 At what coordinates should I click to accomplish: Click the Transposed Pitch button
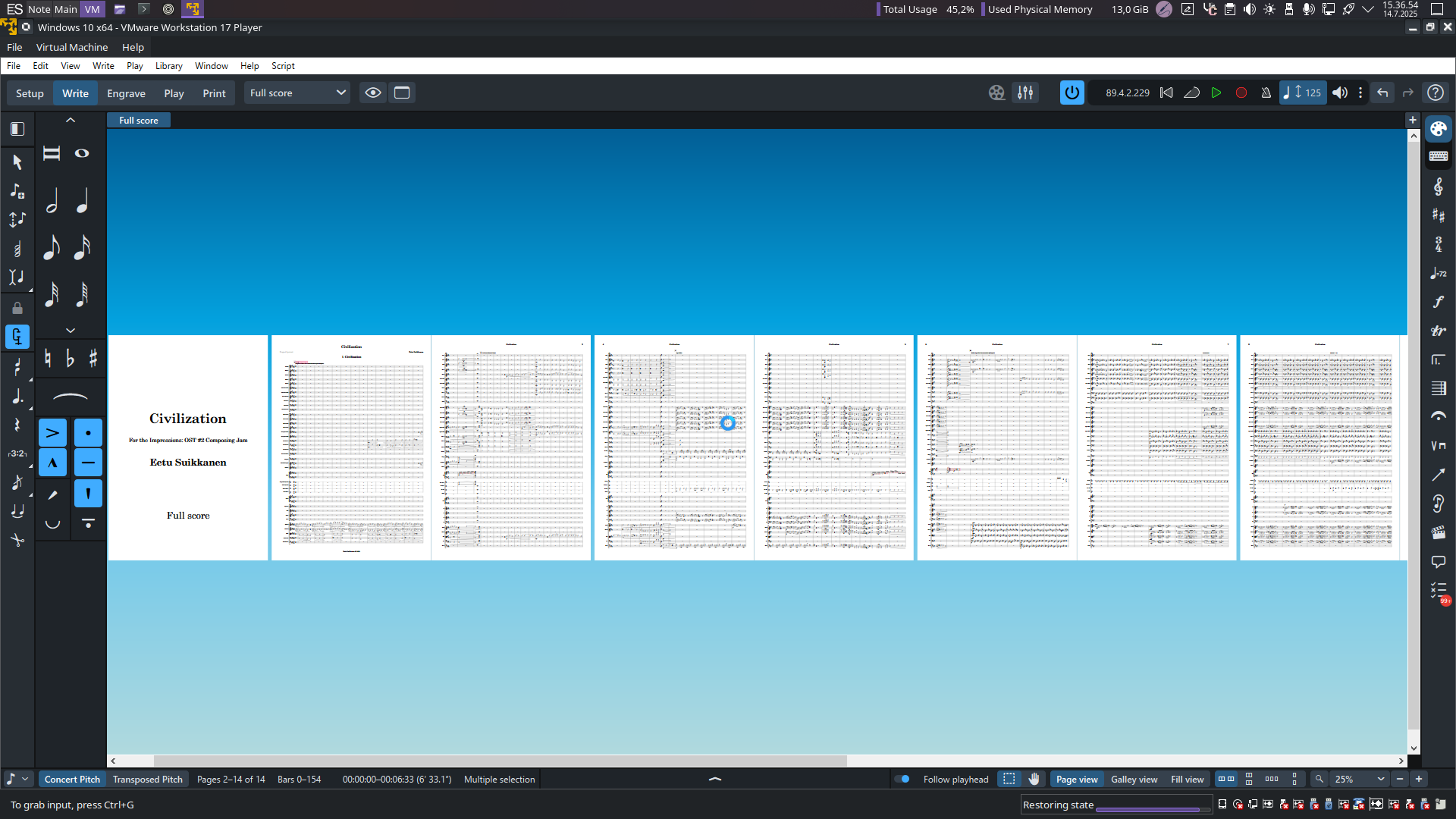(x=148, y=779)
